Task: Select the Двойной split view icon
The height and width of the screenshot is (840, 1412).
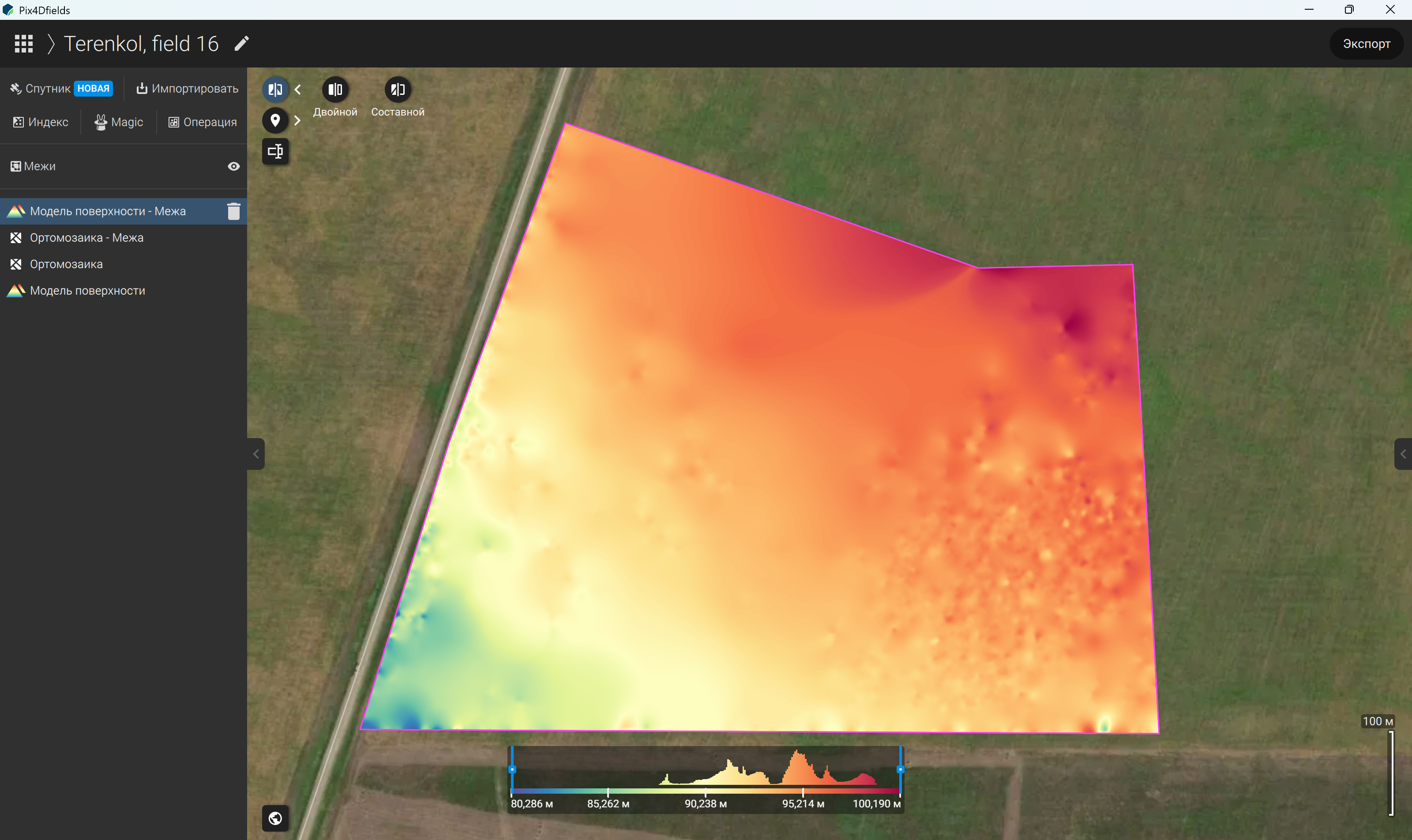Action: point(335,90)
